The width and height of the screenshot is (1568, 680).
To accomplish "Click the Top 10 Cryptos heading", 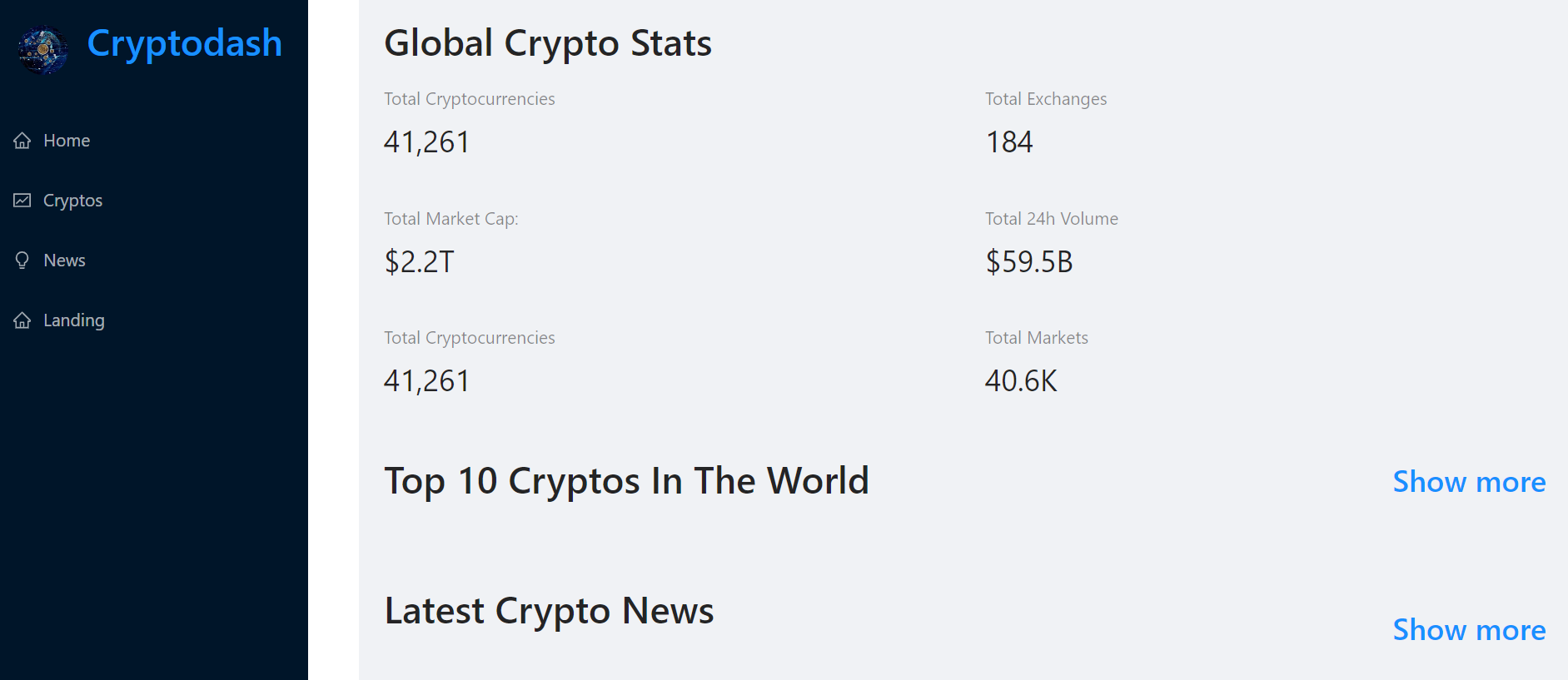I will click(626, 482).
